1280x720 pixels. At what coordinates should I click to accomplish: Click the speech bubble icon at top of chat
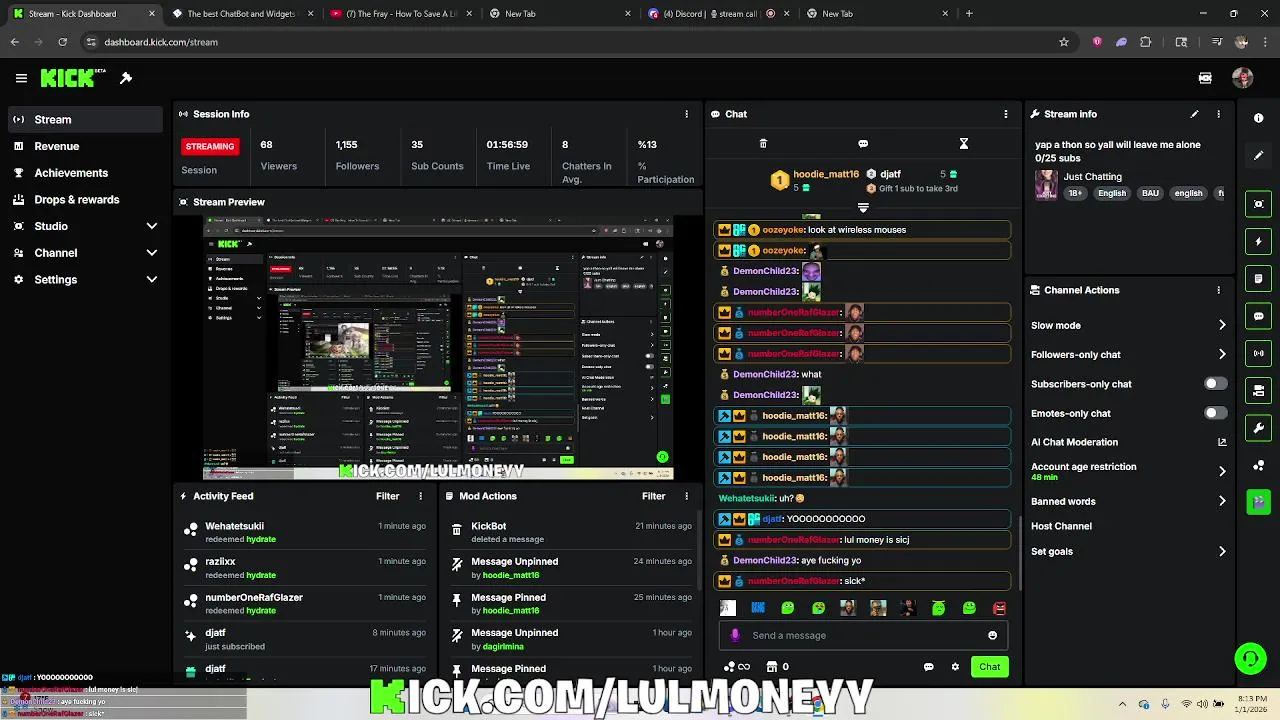click(863, 144)
